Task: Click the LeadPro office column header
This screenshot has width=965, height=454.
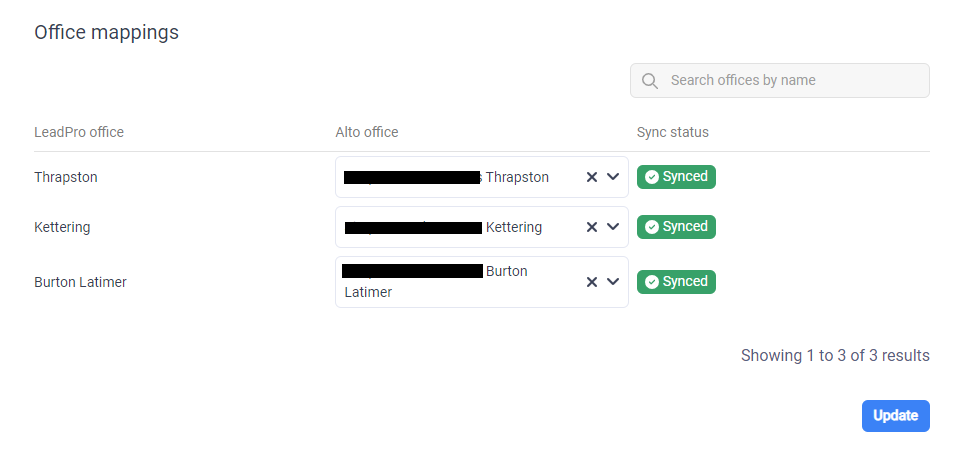Action: [x=79, y=132]
